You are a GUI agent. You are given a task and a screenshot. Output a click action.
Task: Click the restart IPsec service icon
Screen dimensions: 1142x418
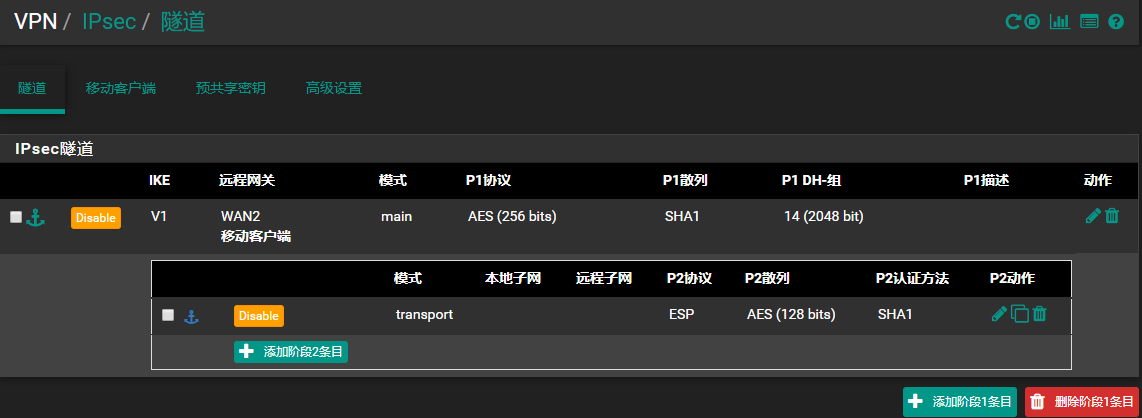1013,21
